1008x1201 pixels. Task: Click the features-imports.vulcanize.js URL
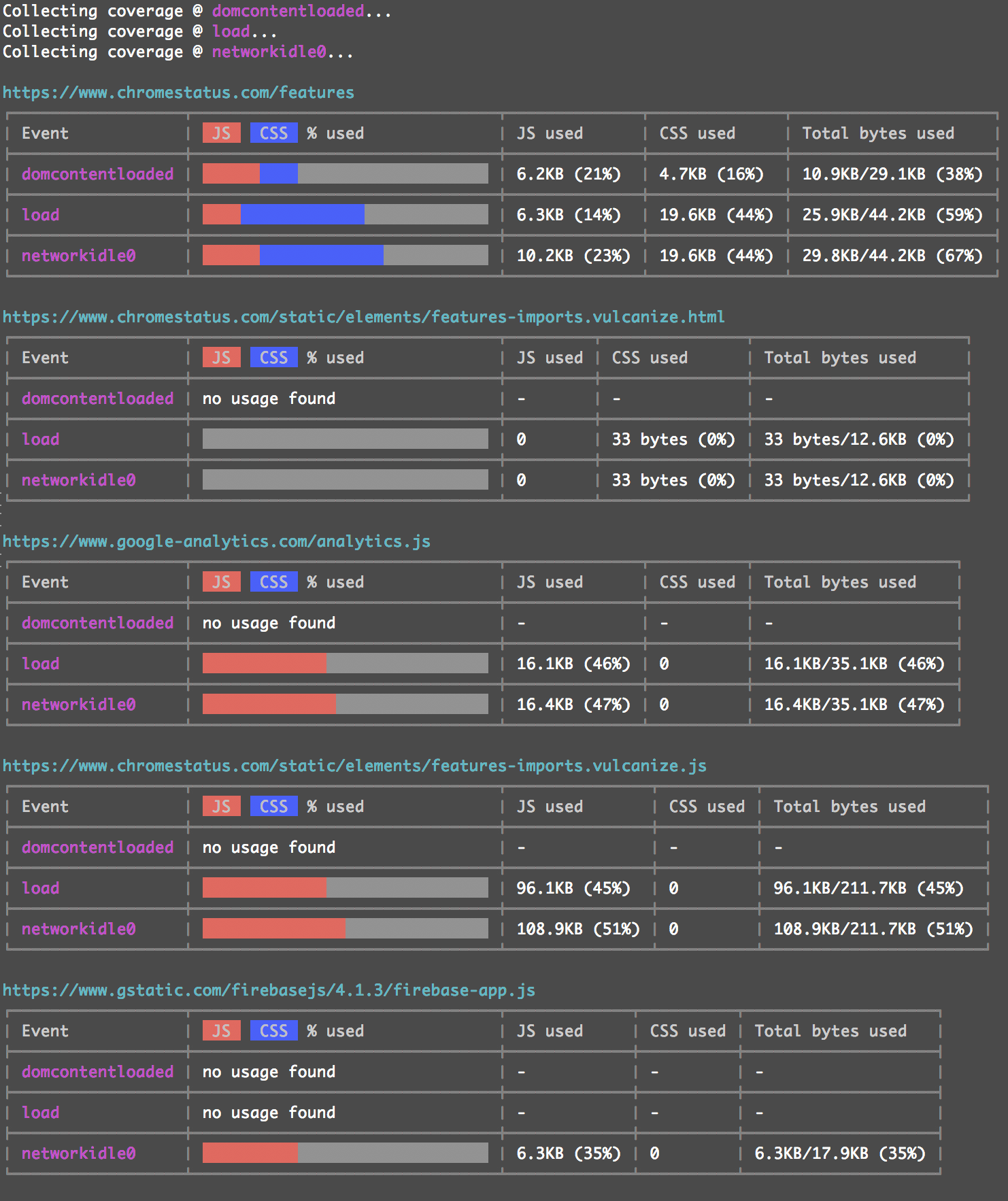click(x=354, y=766)
